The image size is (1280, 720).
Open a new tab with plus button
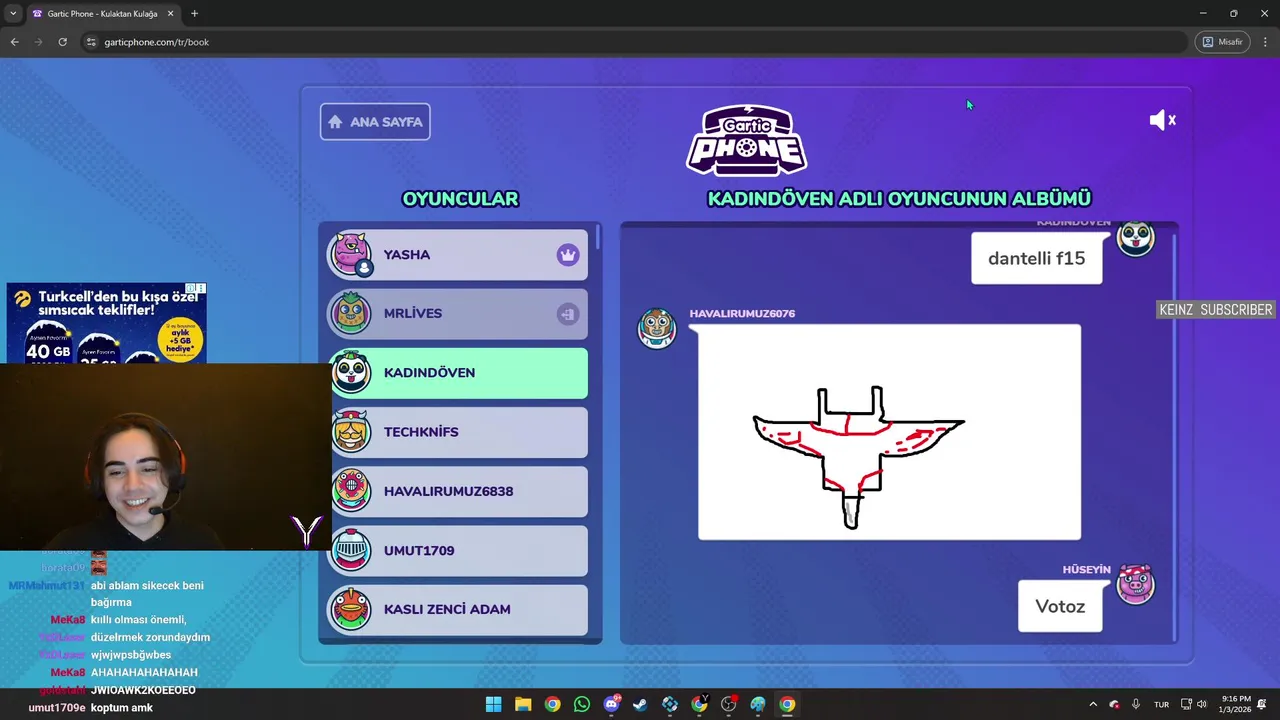point(194,14)
